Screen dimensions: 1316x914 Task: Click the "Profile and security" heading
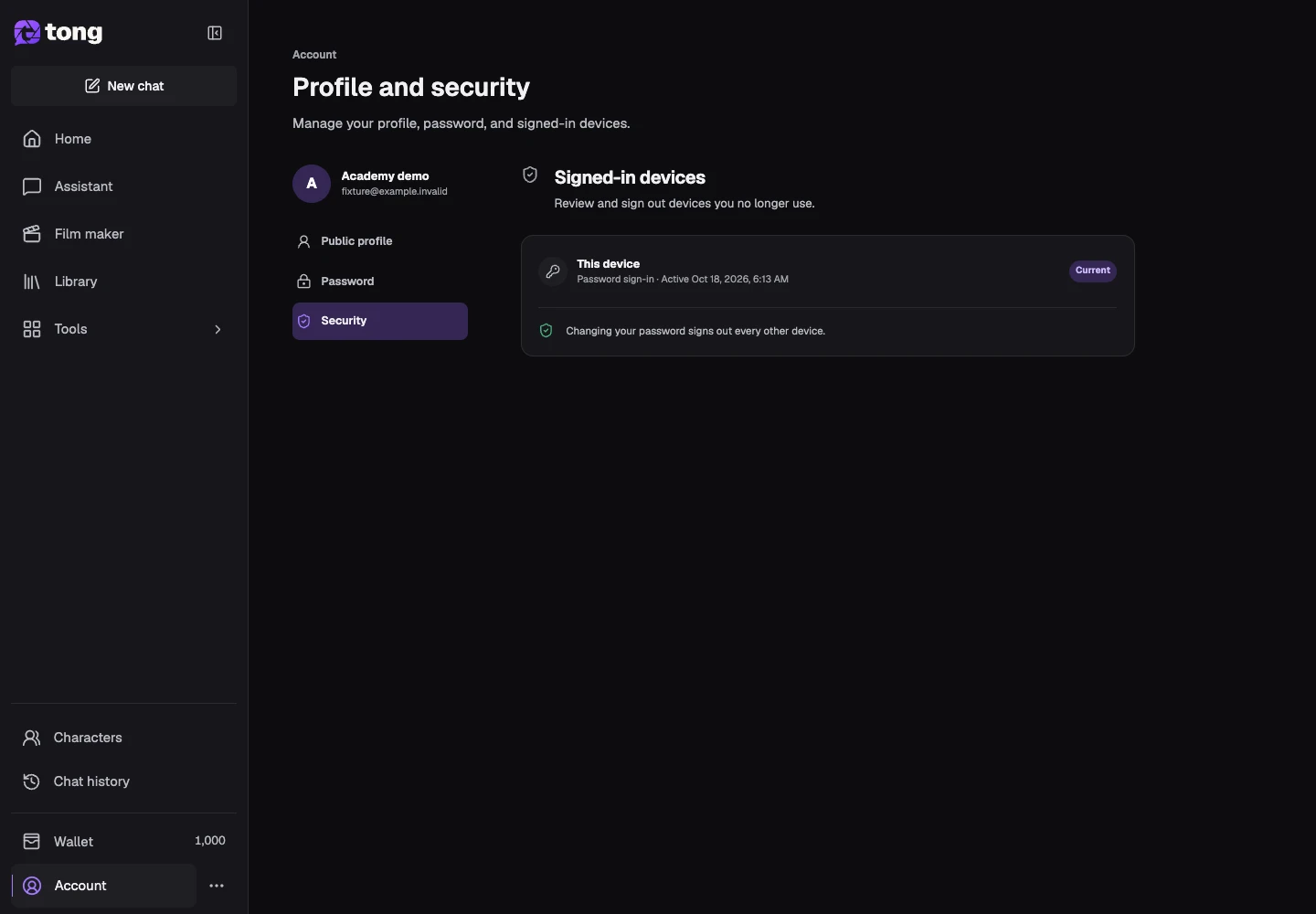[411, 87]
